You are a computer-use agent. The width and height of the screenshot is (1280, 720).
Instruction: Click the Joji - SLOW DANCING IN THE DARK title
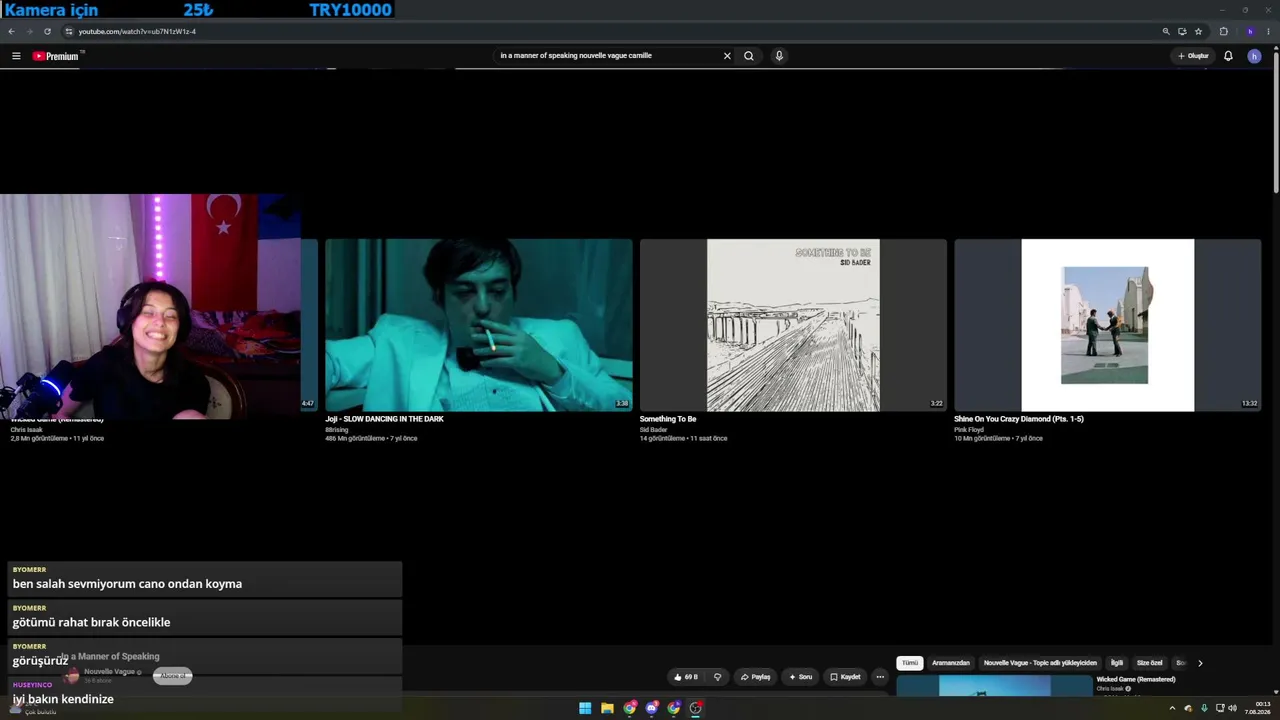tap(384, 419)
